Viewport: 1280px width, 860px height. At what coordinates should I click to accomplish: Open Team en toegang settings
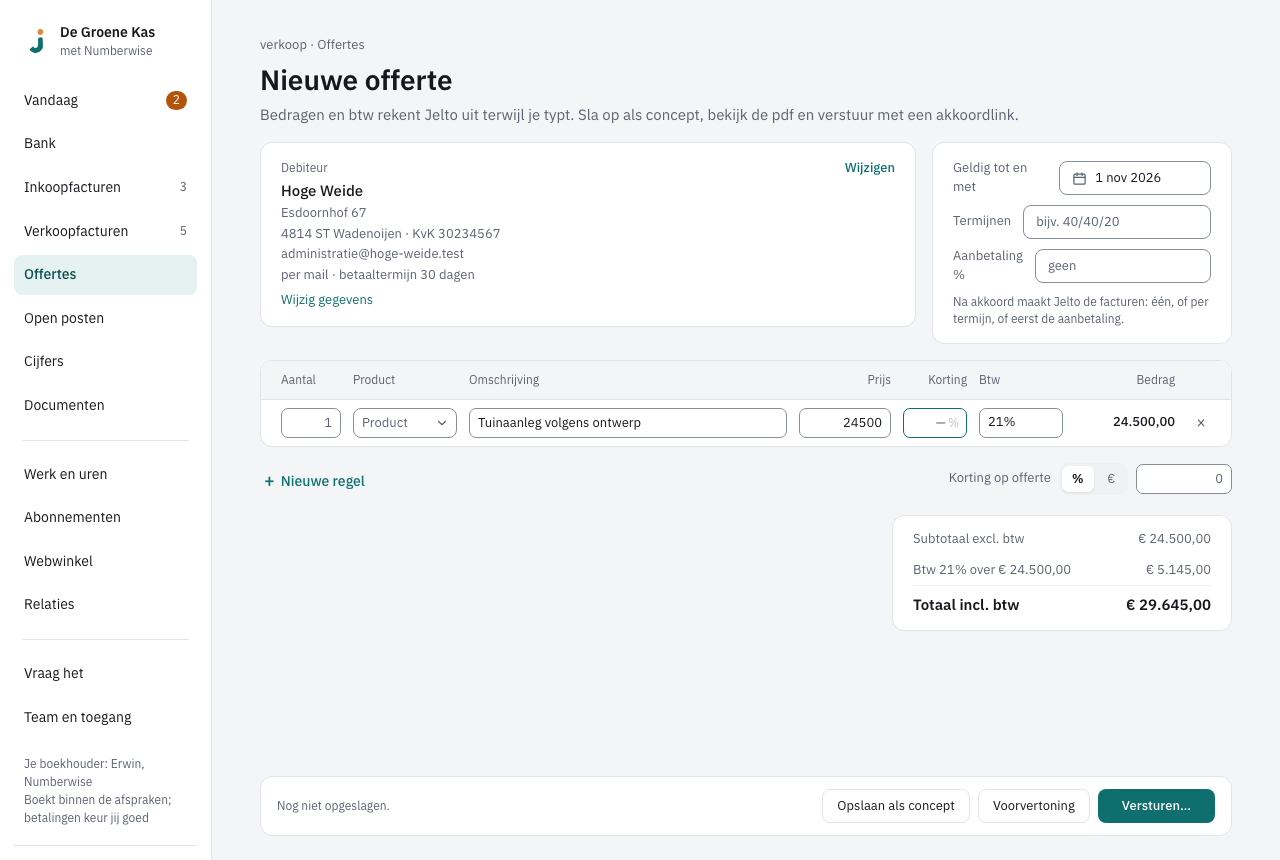click(x=105, y=717)
